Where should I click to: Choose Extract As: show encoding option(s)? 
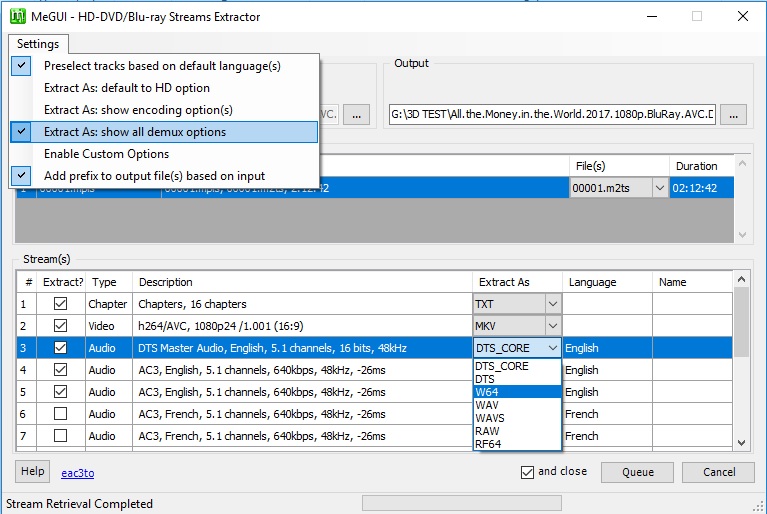pos(164,110)
